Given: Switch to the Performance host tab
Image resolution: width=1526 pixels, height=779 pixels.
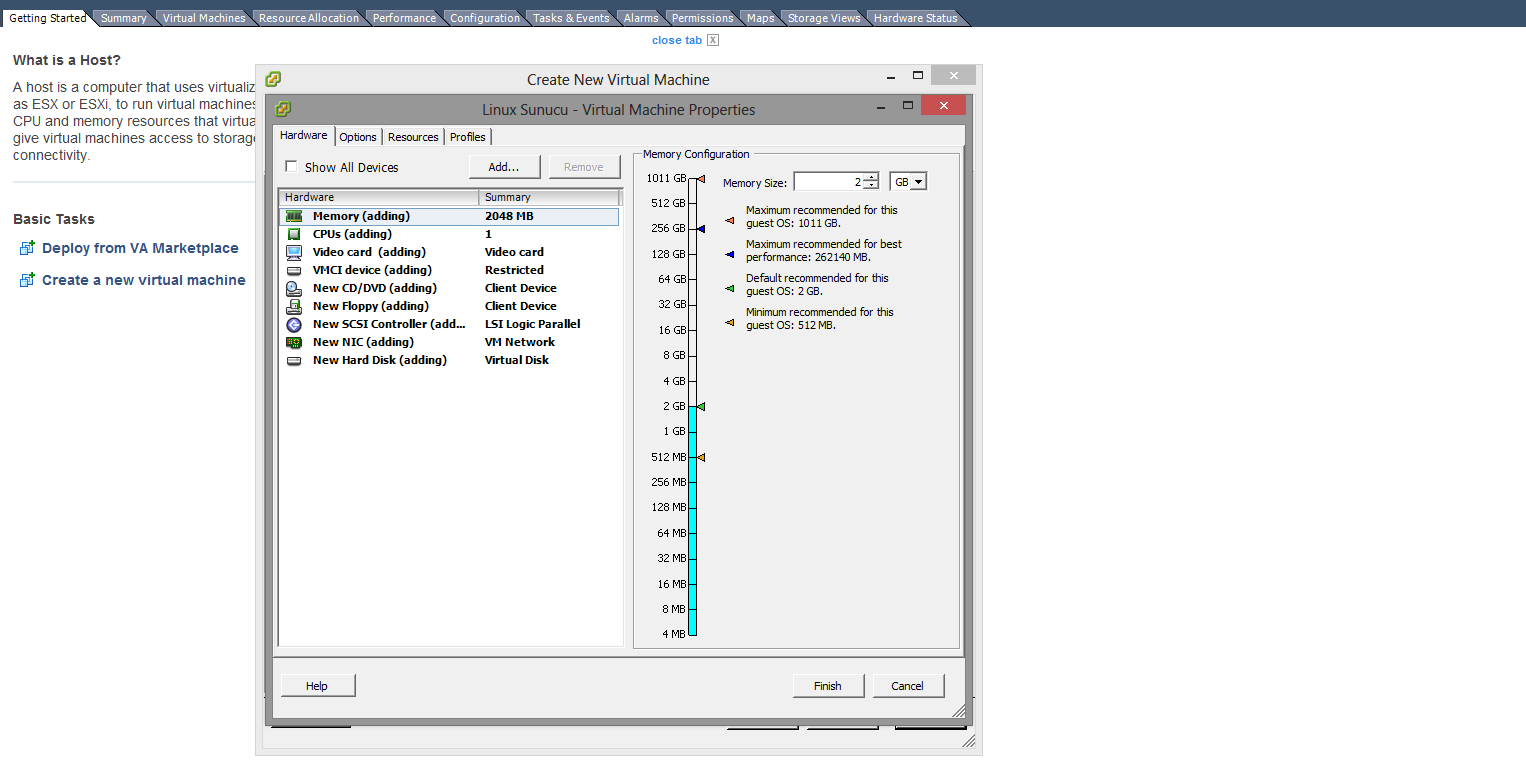Looking at the screenshot, I should tap(404, 18).
